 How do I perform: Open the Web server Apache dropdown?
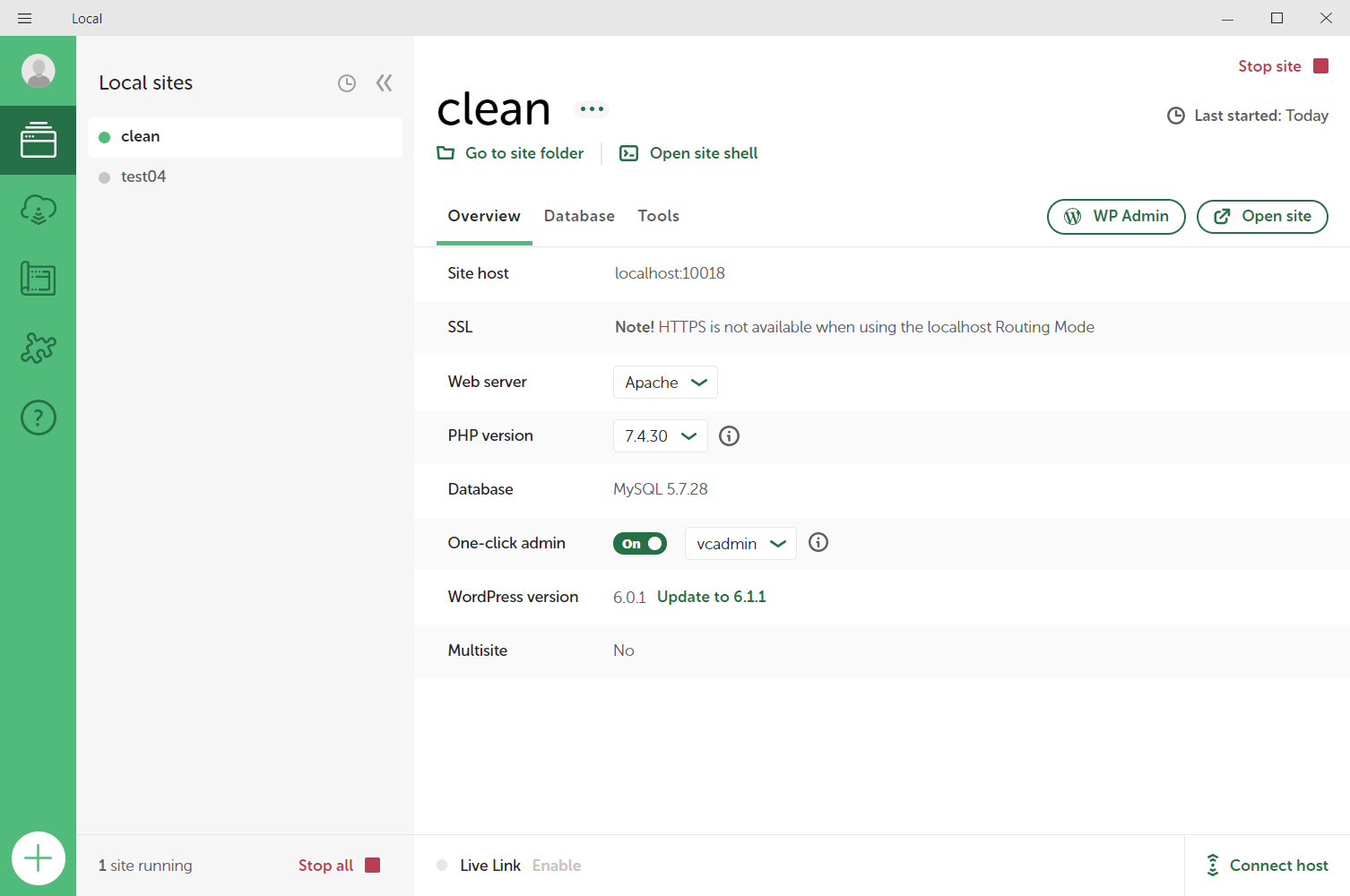[665, 383]
